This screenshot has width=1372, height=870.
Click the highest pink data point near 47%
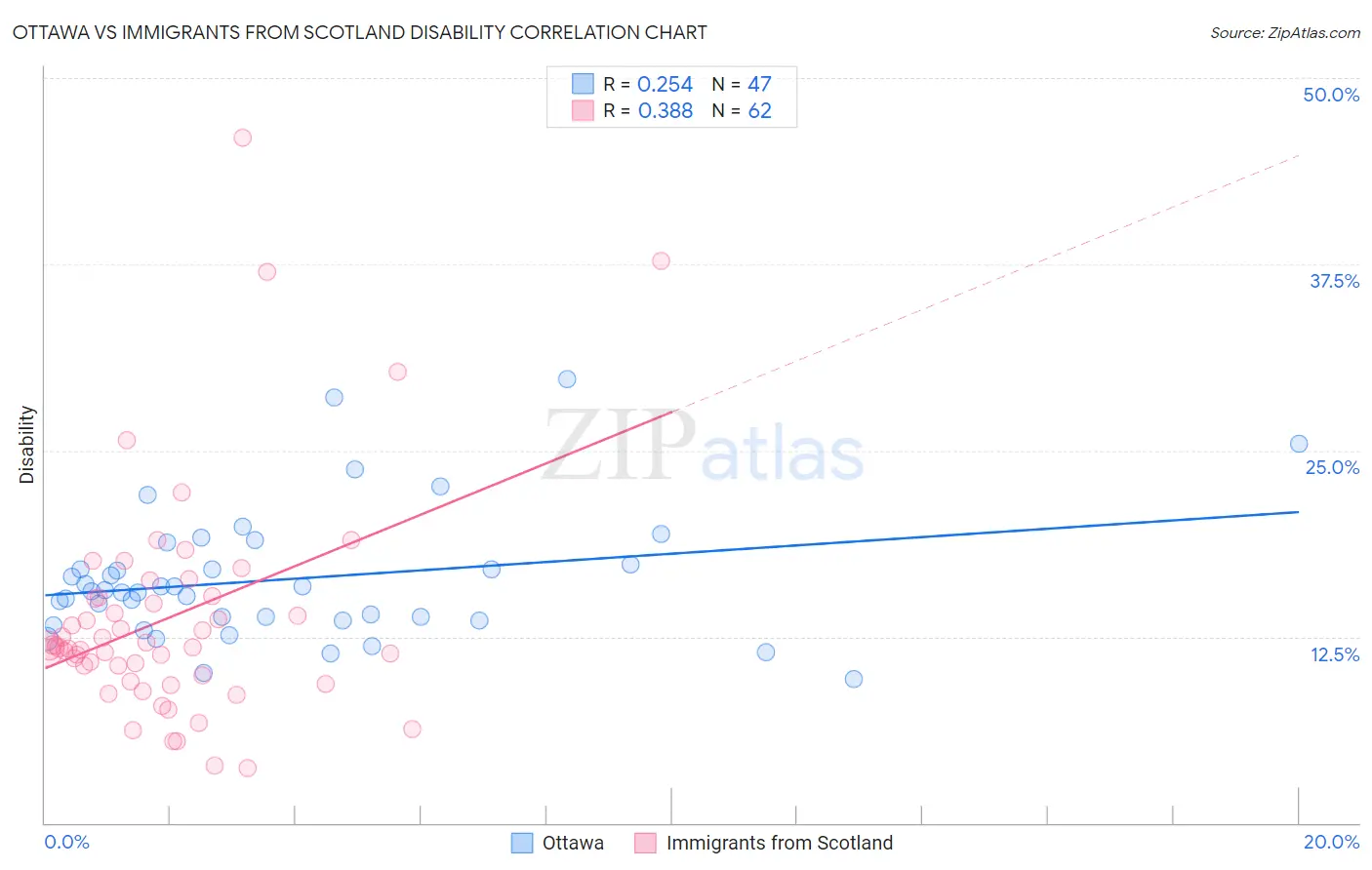[x=243, y=138]
